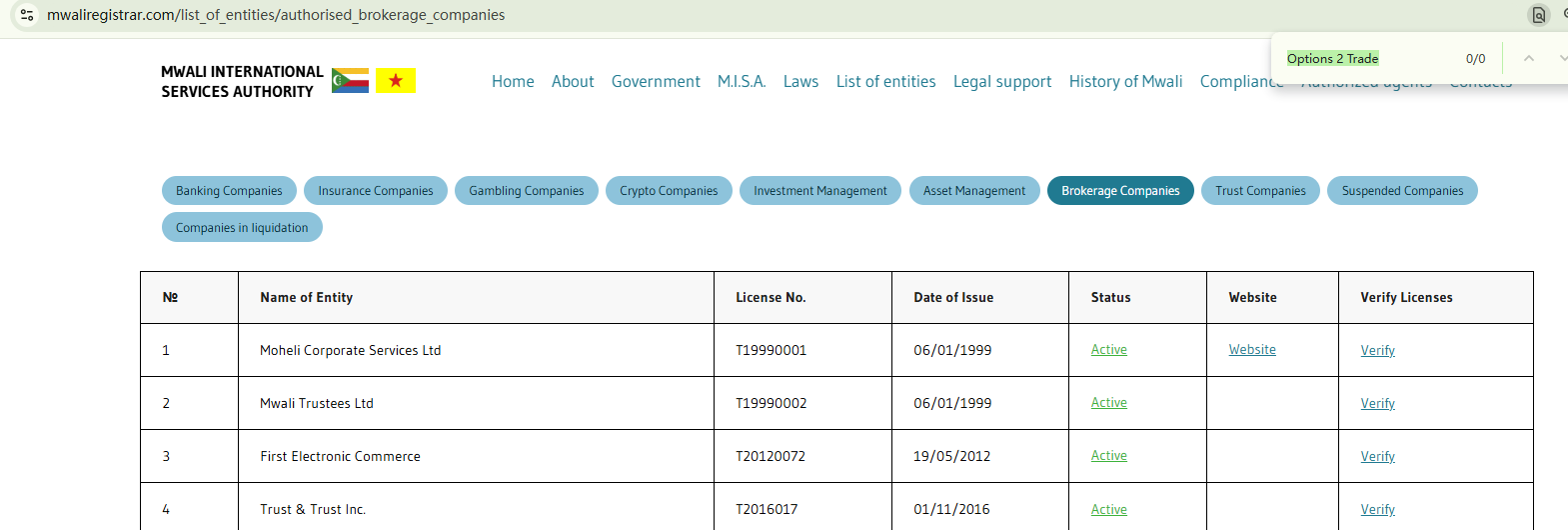Select the Trust Companies tab
Image resolution: width=1568 pixels, height=530 pixels.
click(1260, 191)
